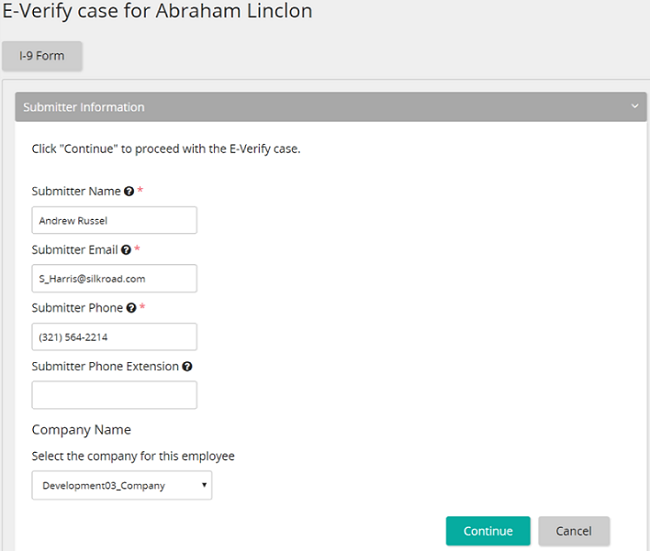Focus the Submitter Name field
Viewport: 650px width, 551px height.
[x=114, y=220]
